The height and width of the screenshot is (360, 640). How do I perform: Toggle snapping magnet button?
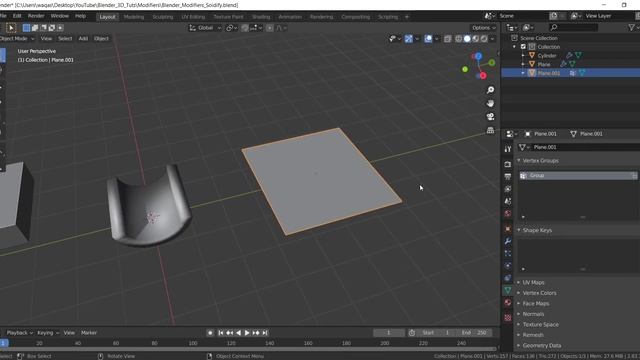point(245,28)
